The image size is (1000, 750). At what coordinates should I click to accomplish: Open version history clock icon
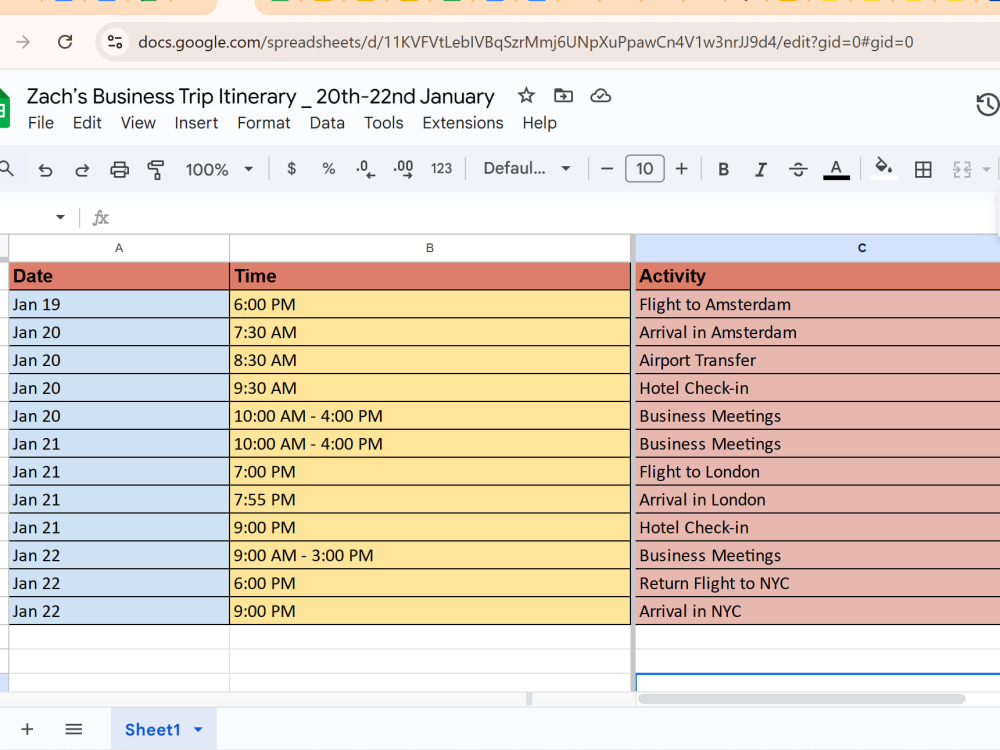(x=987, y=105)
